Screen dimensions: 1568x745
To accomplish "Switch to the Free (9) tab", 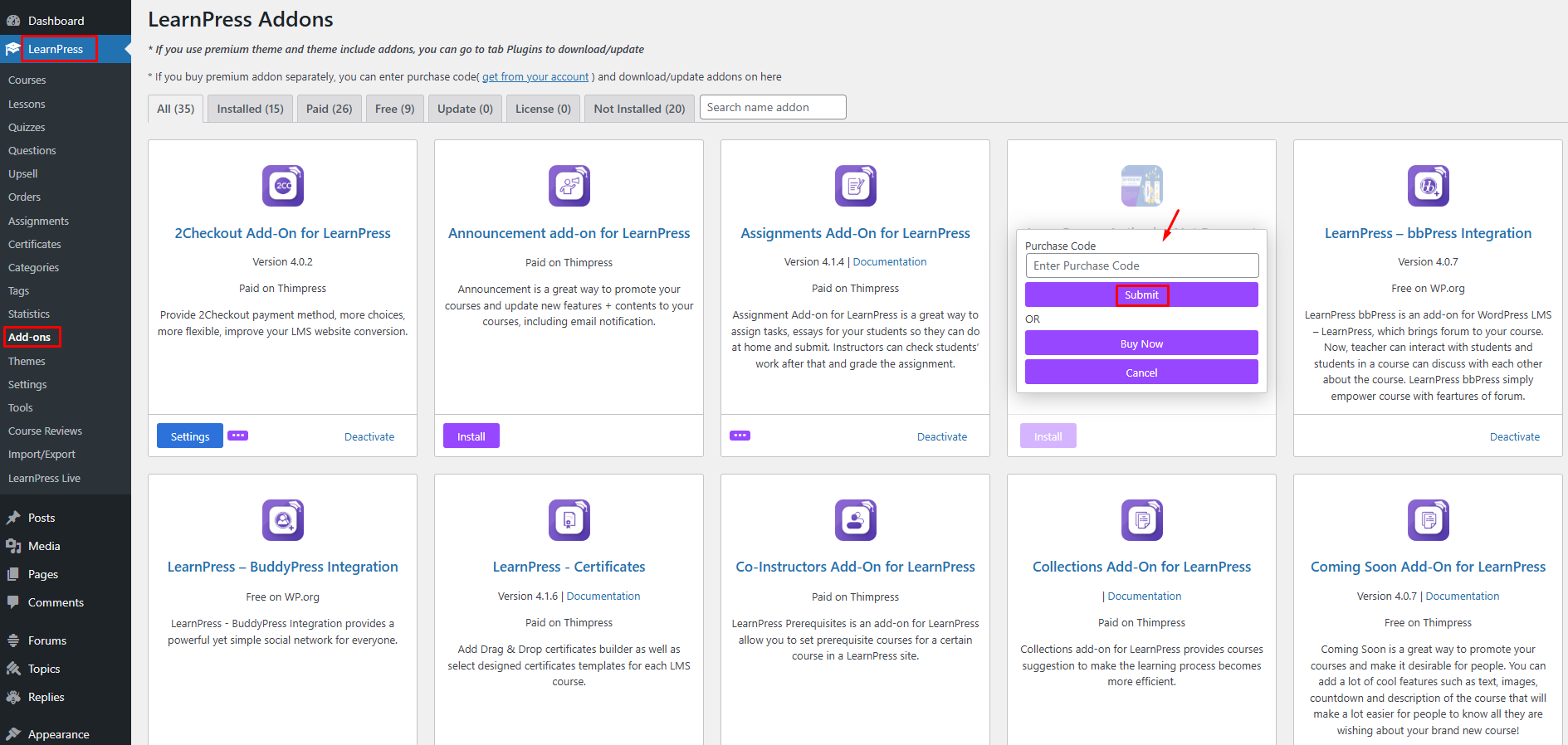I will (x=395, y=109).
